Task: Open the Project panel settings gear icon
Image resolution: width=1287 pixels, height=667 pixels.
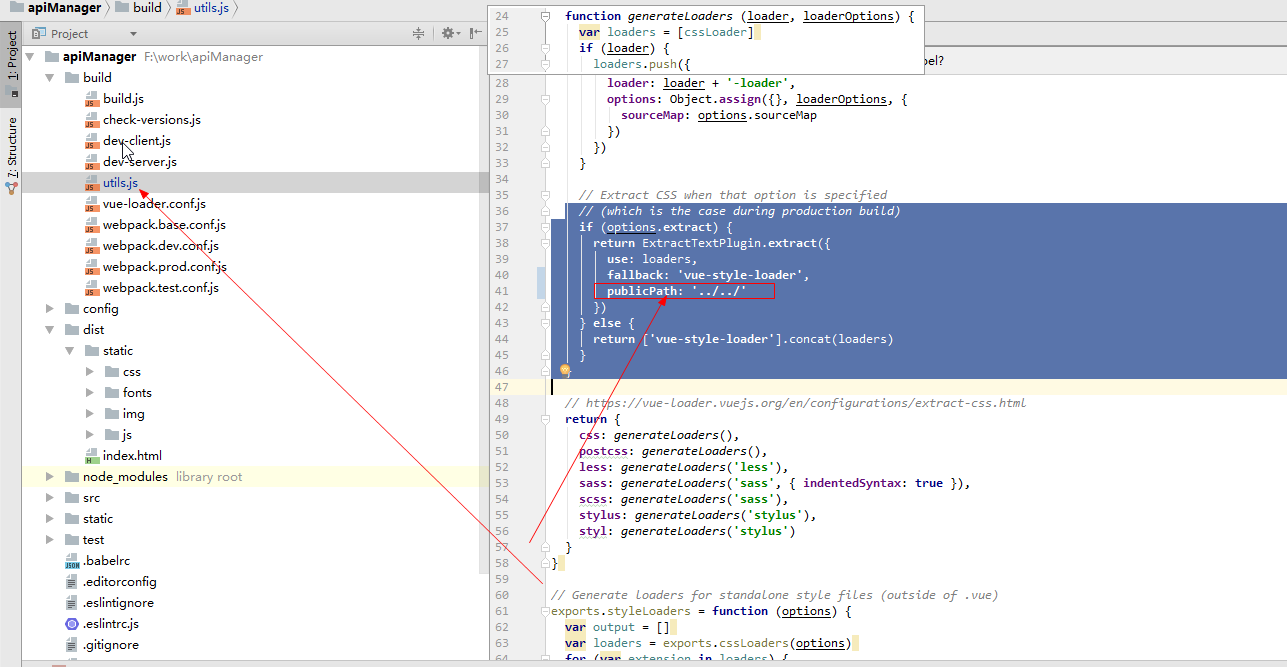Action: (448, 33)
